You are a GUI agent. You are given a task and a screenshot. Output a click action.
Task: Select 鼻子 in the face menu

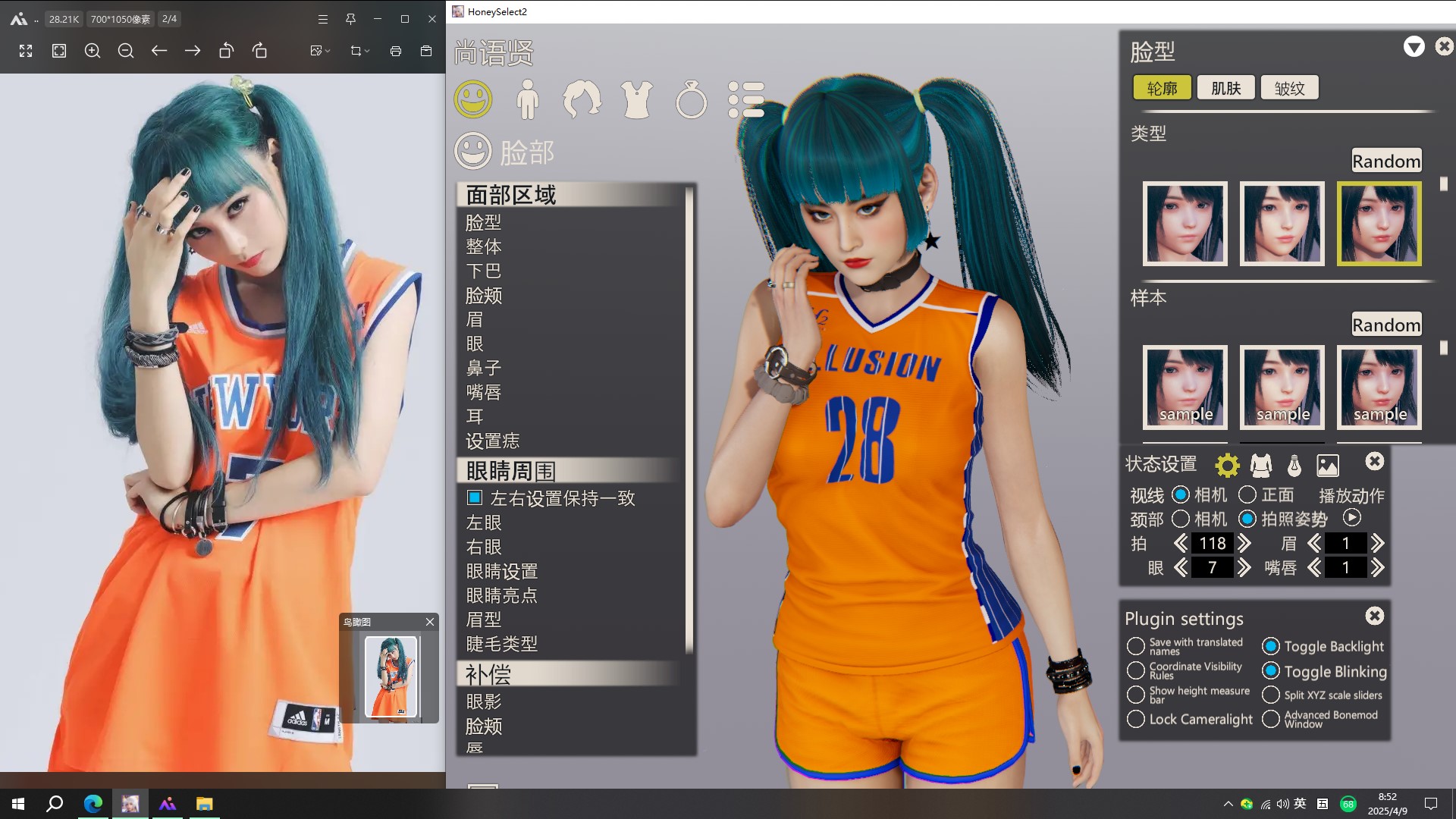point(484,368)
